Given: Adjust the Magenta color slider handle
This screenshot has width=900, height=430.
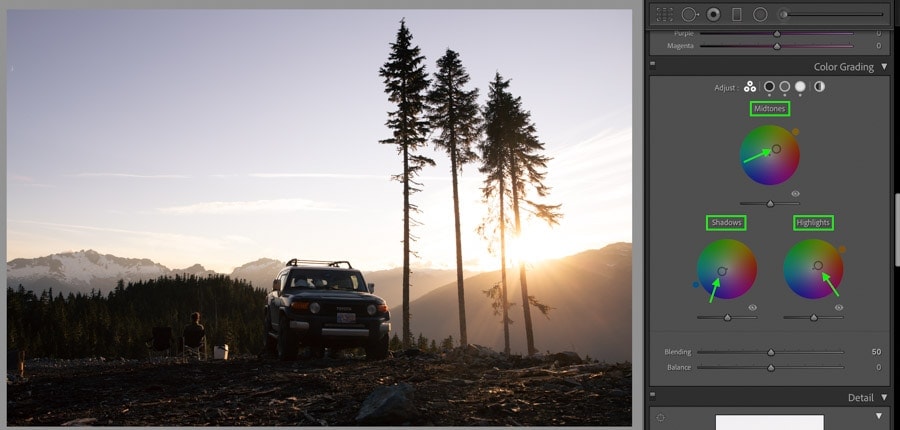Looking at the screenshot, I should point(777,46).
